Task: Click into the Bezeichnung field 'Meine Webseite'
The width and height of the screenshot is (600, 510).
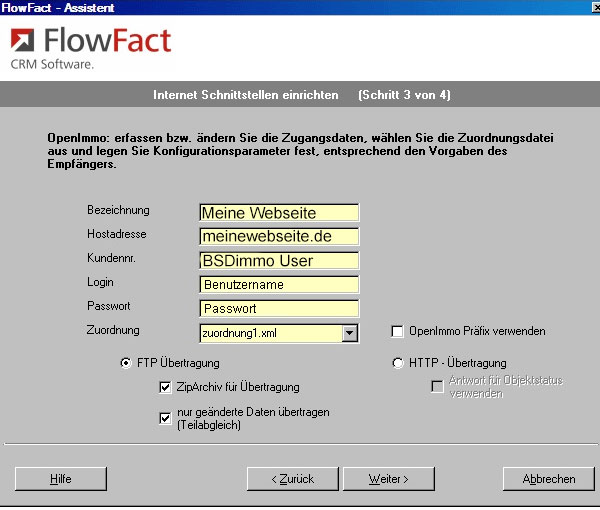Action: coord(279,213)
